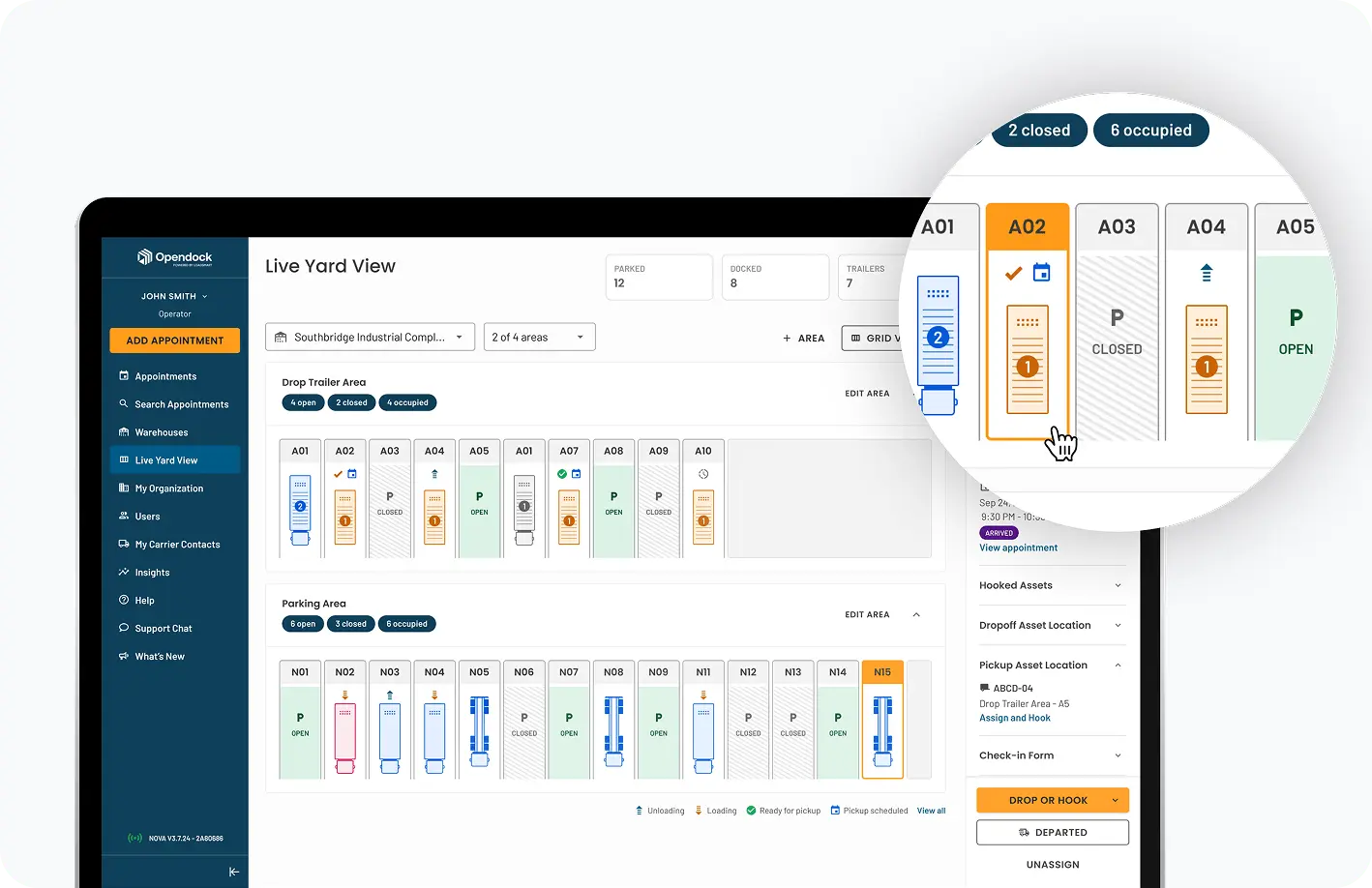The width and height of the screenshot is (1372, 888).
Task: Click the open parking spot N01
Action: point(300,725)
